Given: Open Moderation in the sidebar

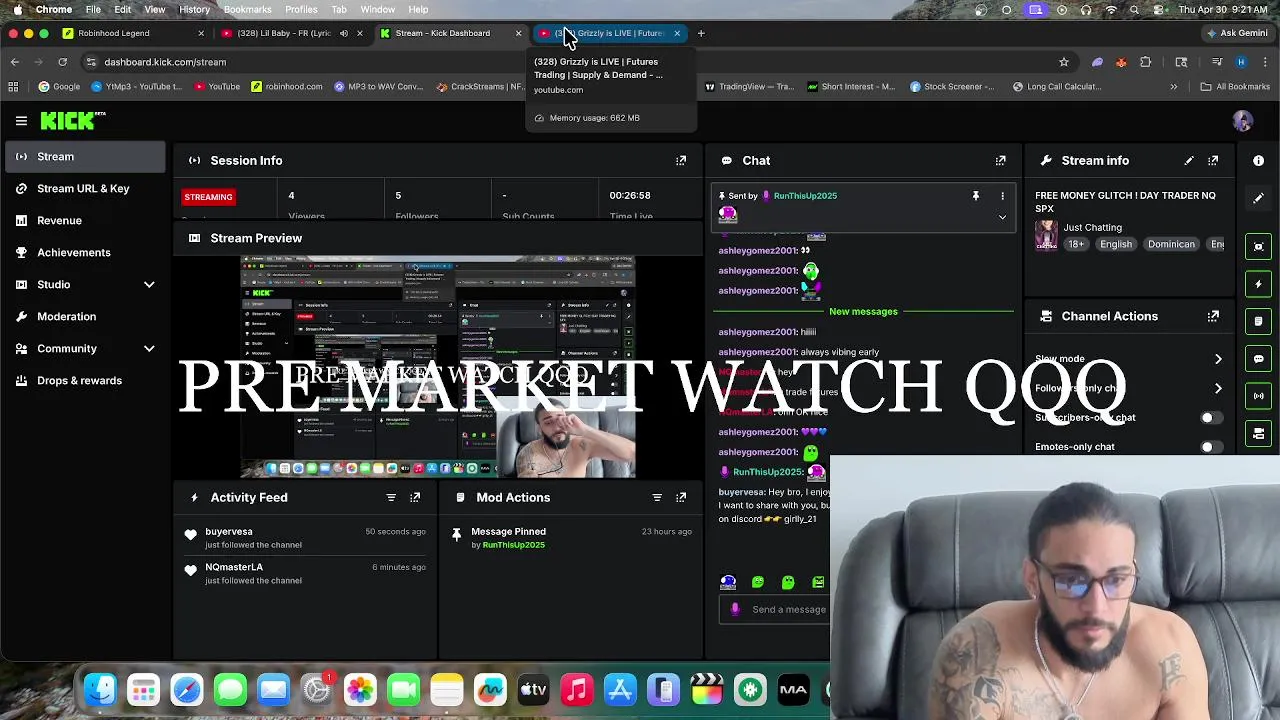Looking at the screenshot, I should 85,317.
